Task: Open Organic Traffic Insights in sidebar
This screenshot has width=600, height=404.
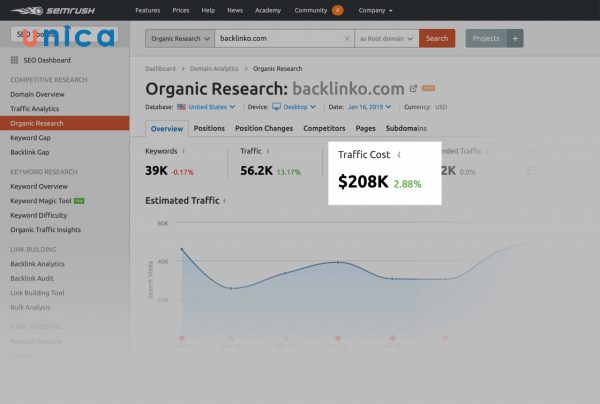Action: coord(46,230)
